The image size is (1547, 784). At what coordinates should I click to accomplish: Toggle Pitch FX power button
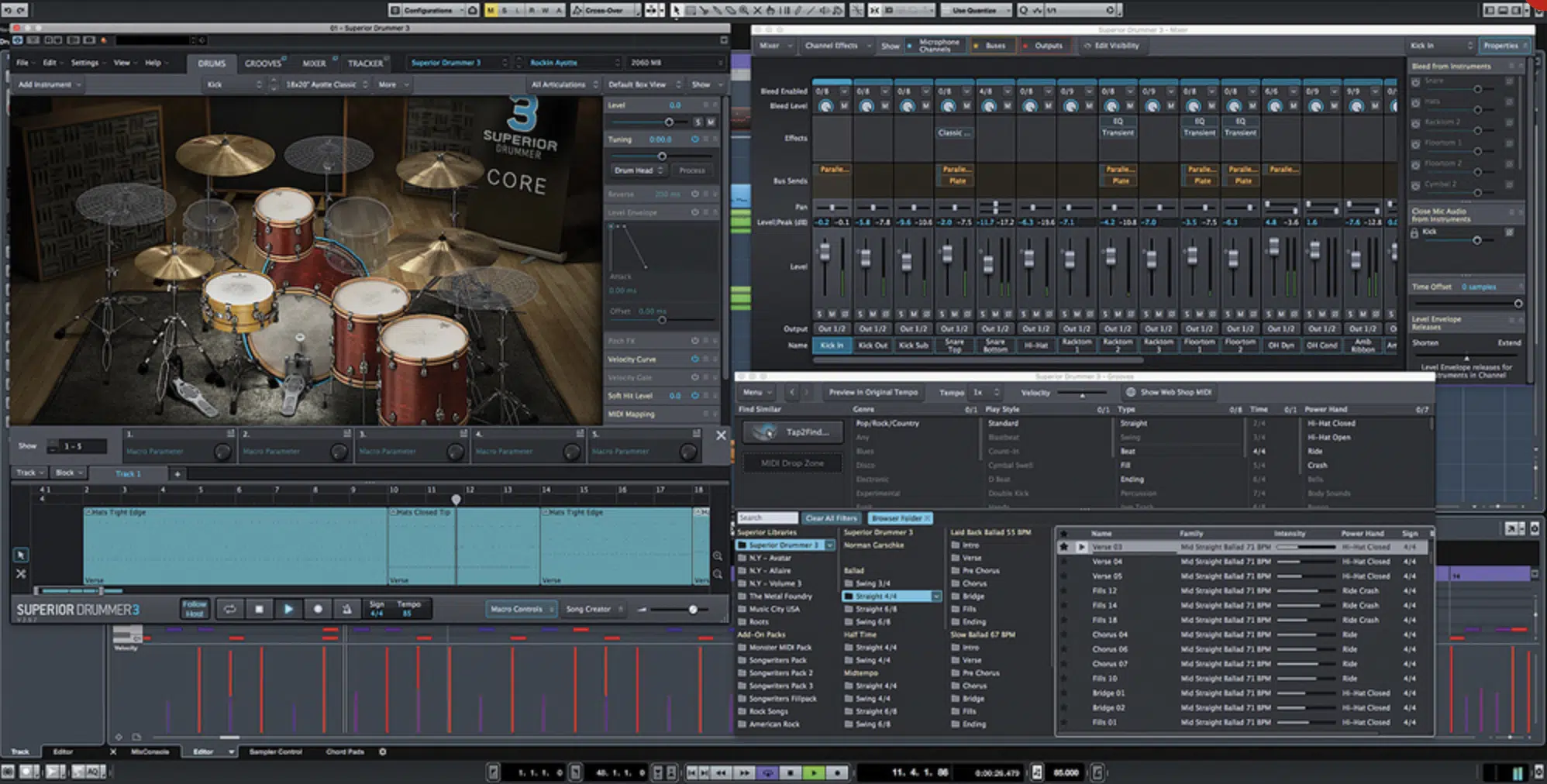click(694, 341)
